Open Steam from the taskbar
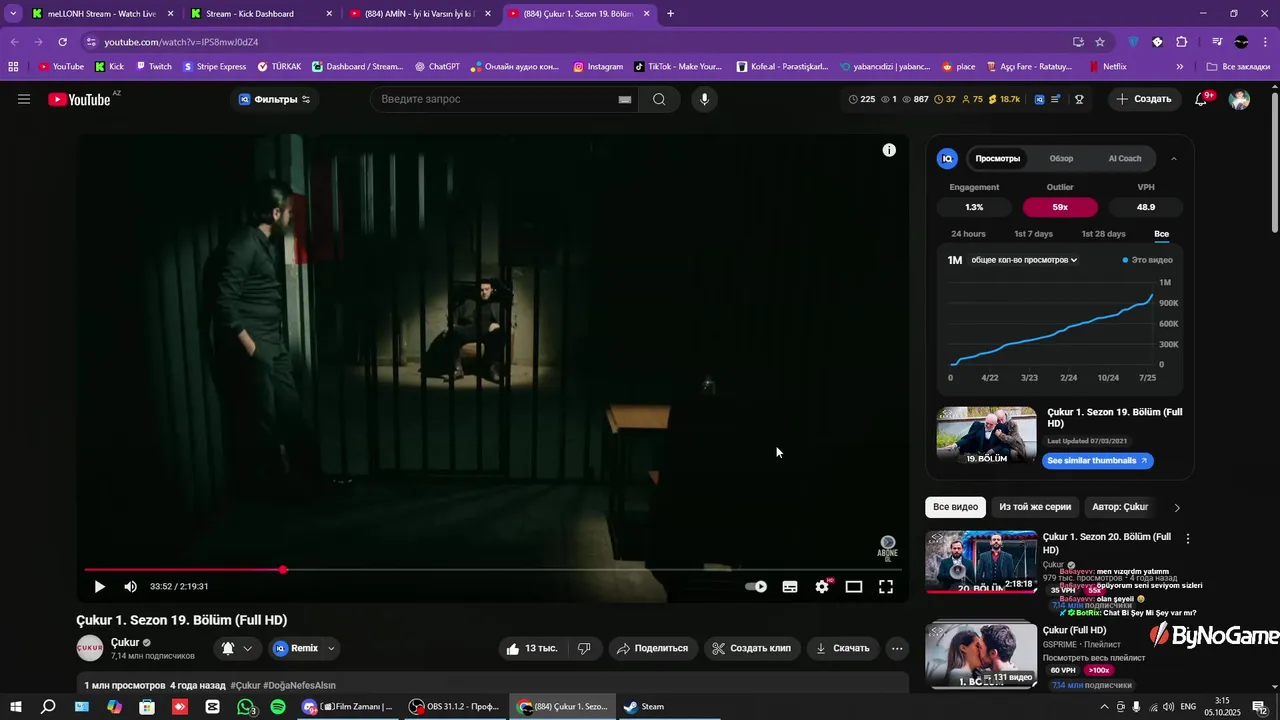 [x=644, y=707]
